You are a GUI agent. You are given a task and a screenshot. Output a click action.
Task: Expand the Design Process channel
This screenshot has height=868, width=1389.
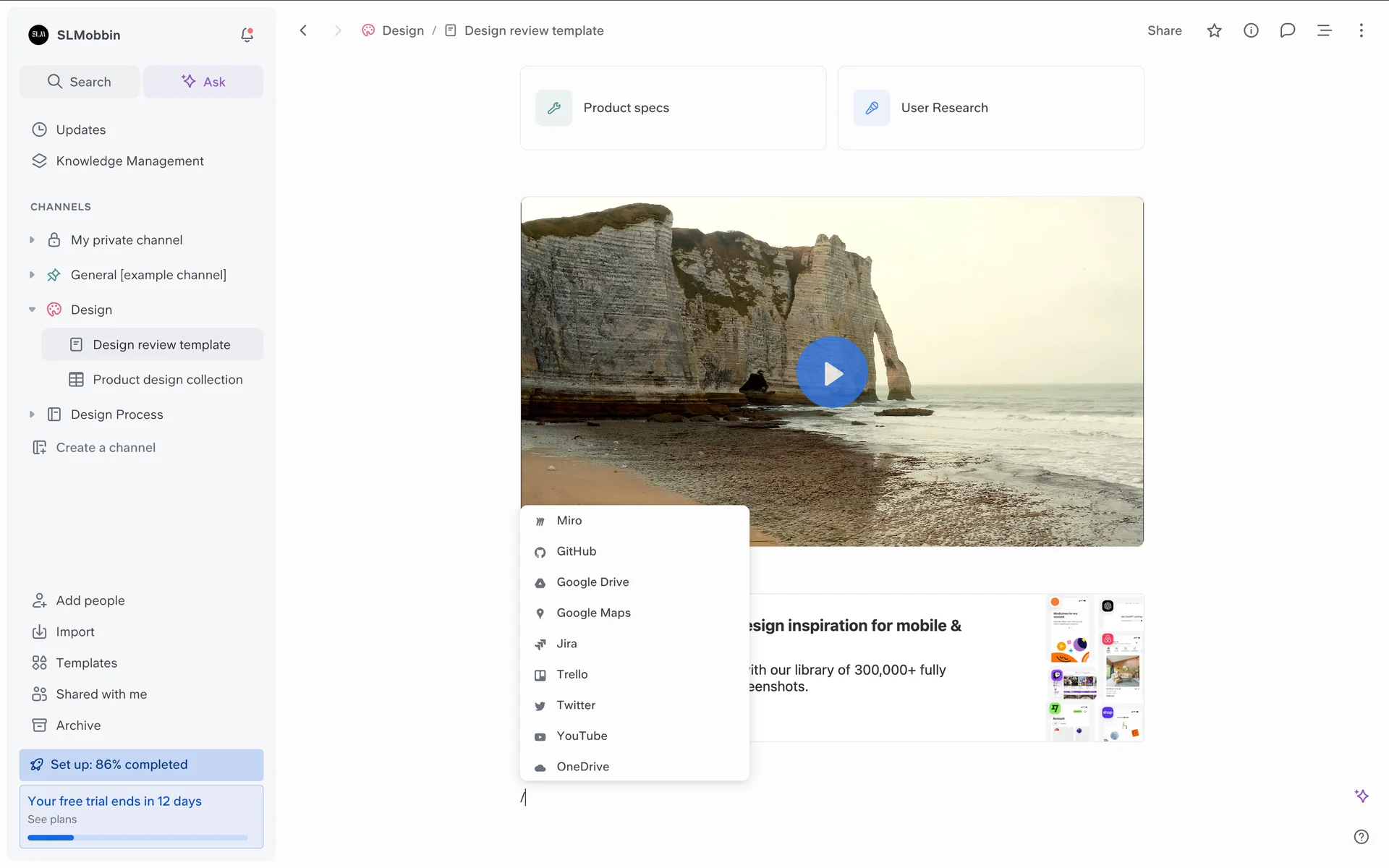click(x=32, y=414)
